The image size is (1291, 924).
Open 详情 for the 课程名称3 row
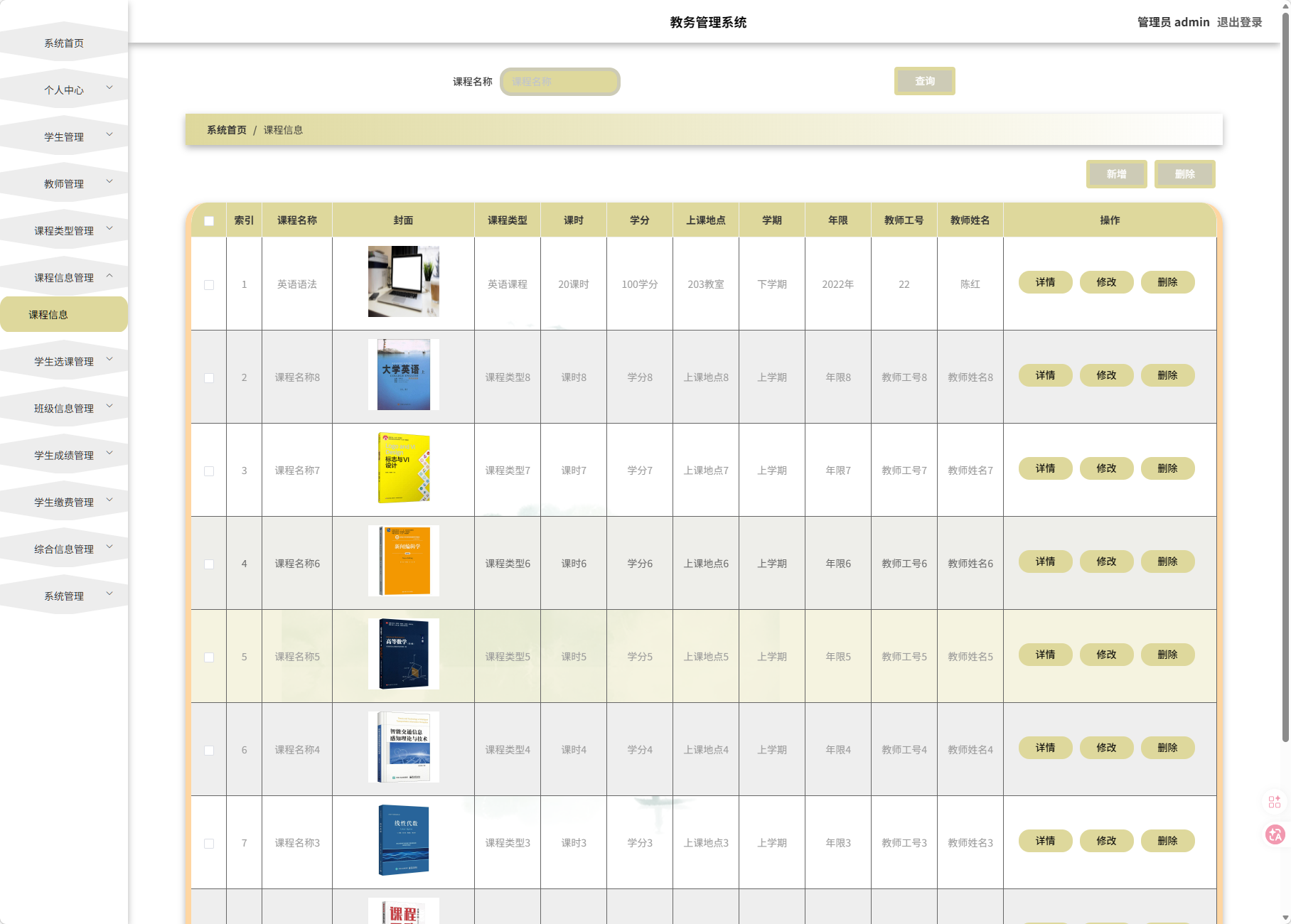(1045, 841)
